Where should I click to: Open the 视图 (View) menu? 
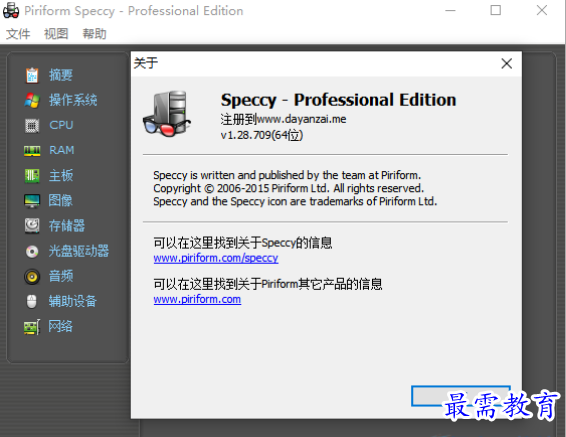56,34
